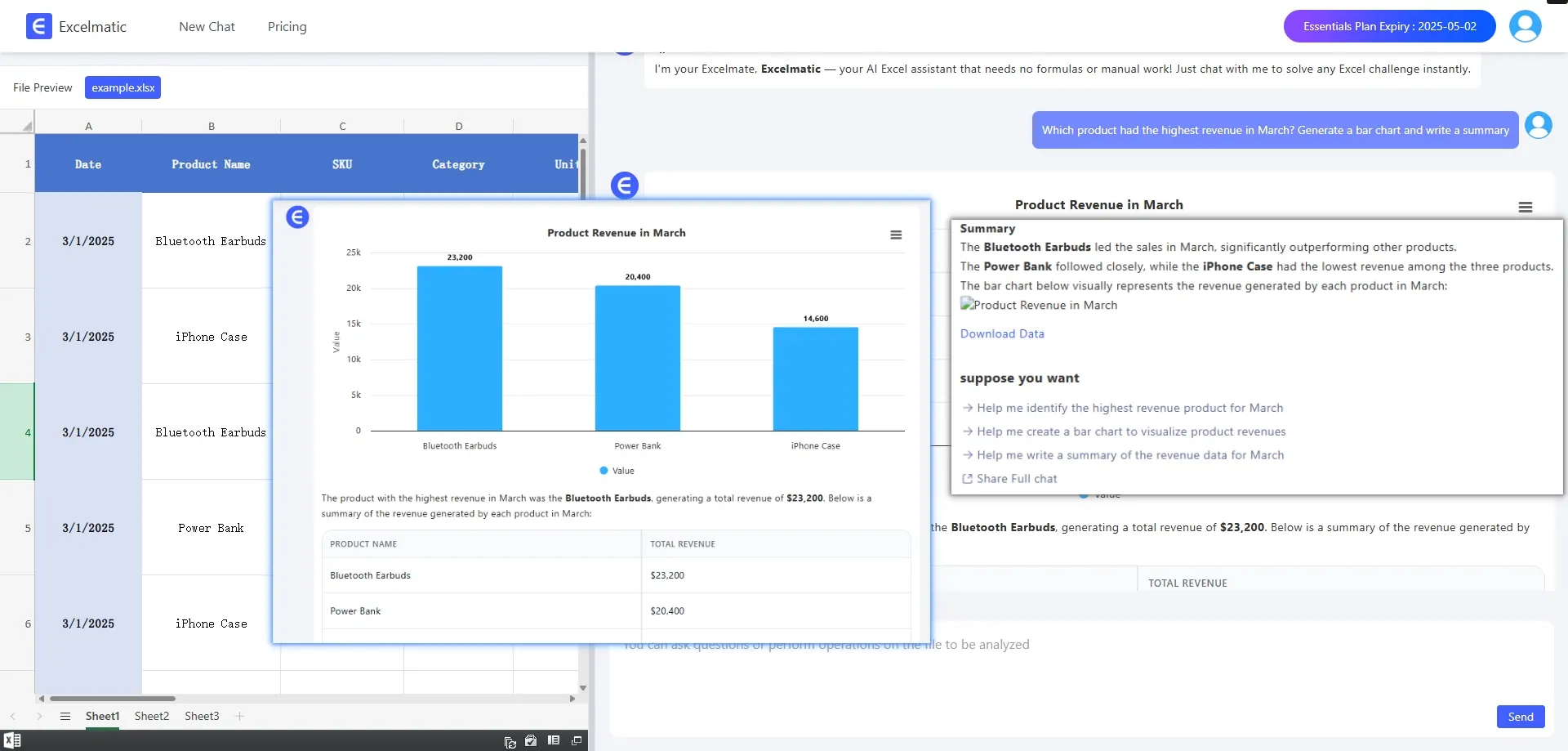The height and width of the screenshot is (751, 1568).
Task: Add a new sheet with plus icon
Action: pos(239,717)
